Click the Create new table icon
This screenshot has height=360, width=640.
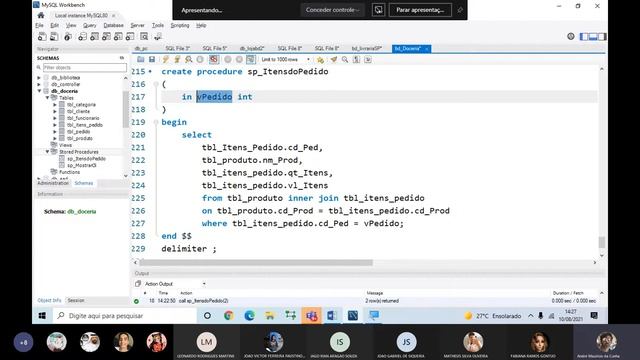pyautogui.click(x=94, y=37)
